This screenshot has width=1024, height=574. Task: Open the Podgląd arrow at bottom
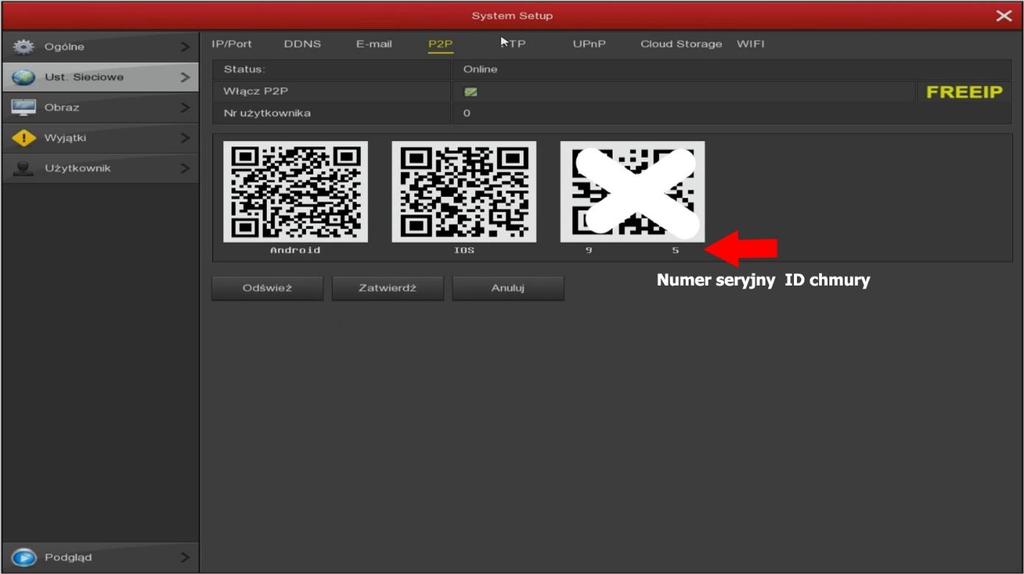(x=185, y=557)
